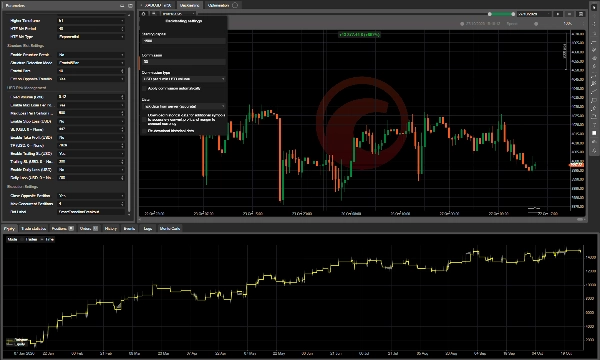The height and width of the screenshot is (360, 600).
Task: Open the Trade statistics tab
Action: click(x=33, y=228)
